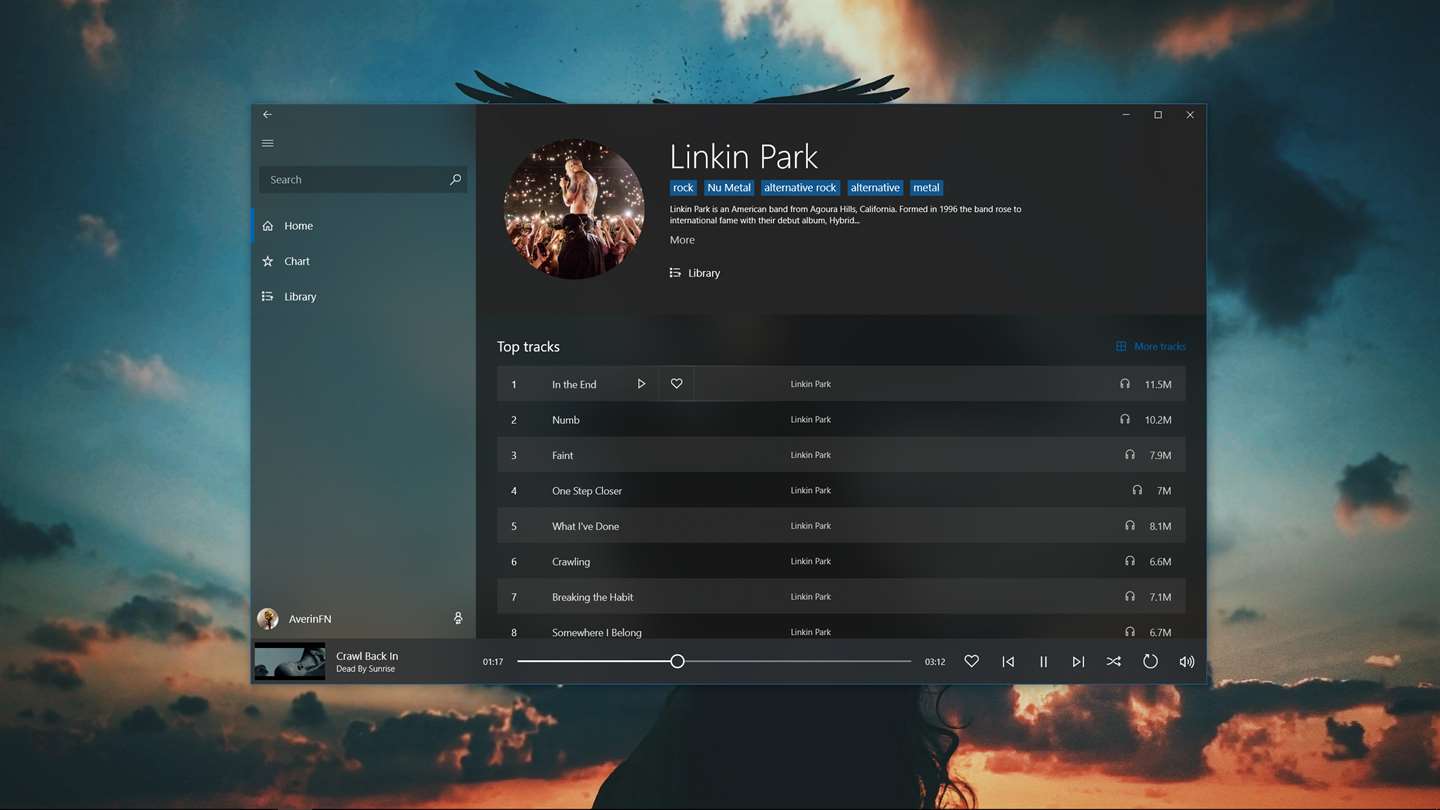1440x810 pixels.
Task: Click the list icon beside artist Library
Action: pos(675,273)
